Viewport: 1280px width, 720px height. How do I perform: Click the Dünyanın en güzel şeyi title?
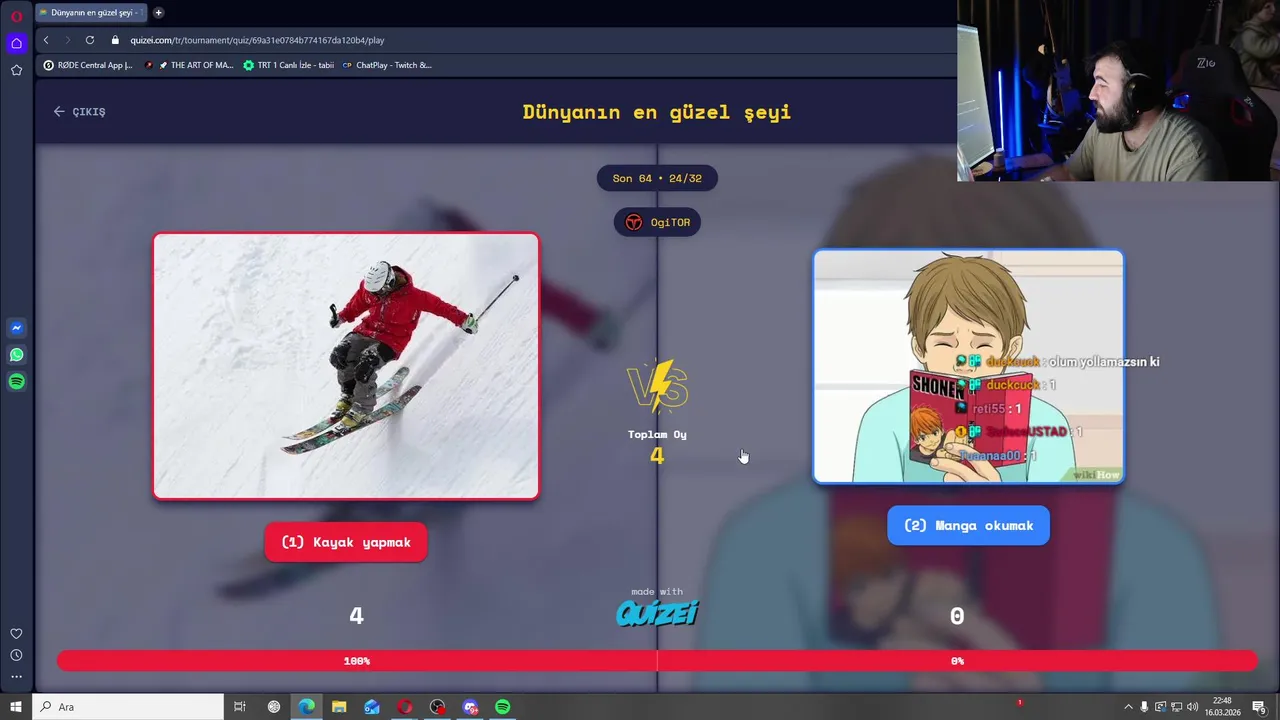657,111
